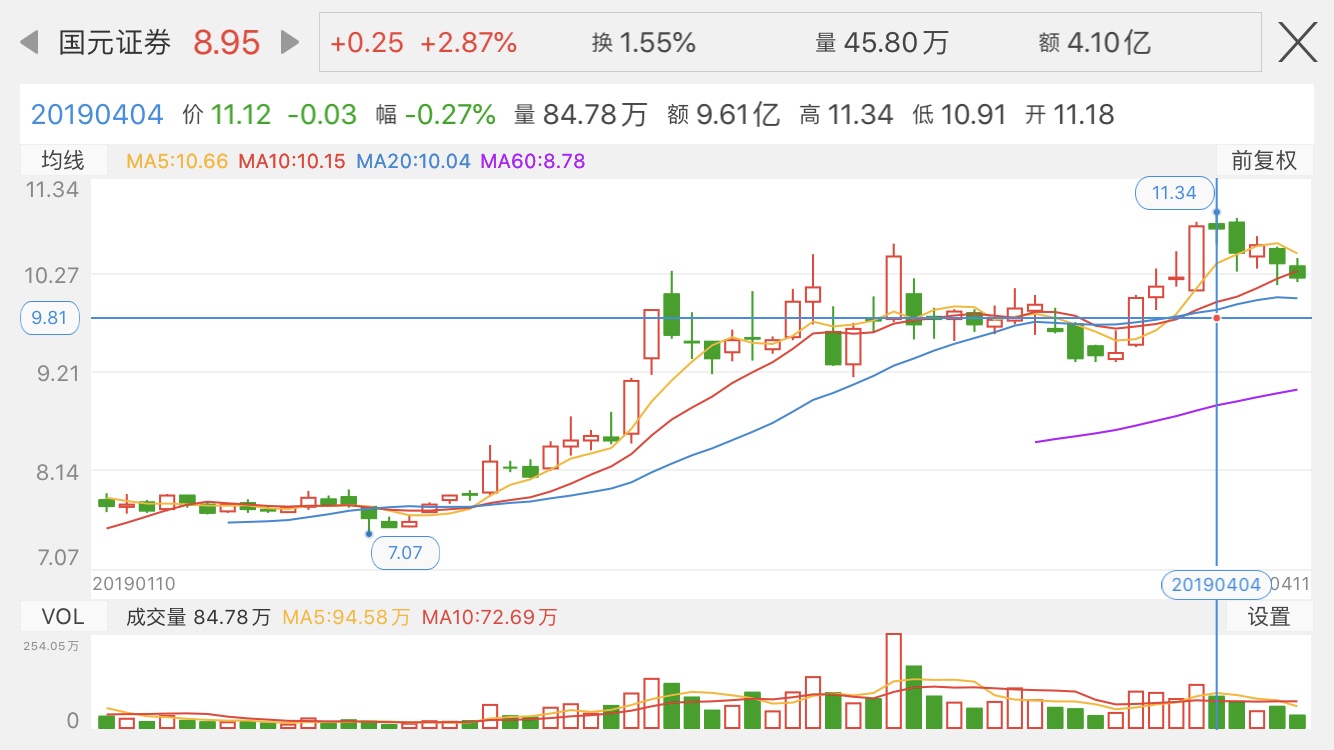Click the 254.05万 volume axis label

pos(52,646)
